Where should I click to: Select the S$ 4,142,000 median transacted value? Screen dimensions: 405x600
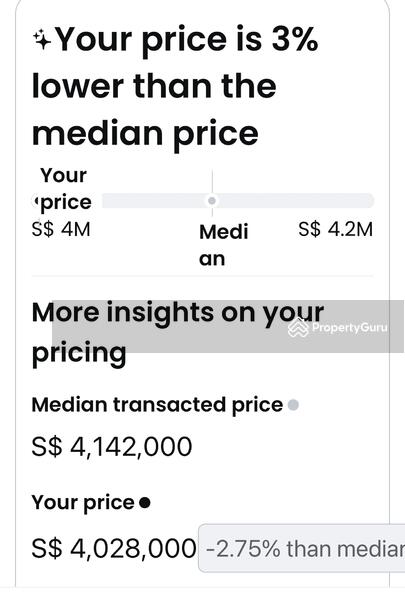(x=112, y=447)
